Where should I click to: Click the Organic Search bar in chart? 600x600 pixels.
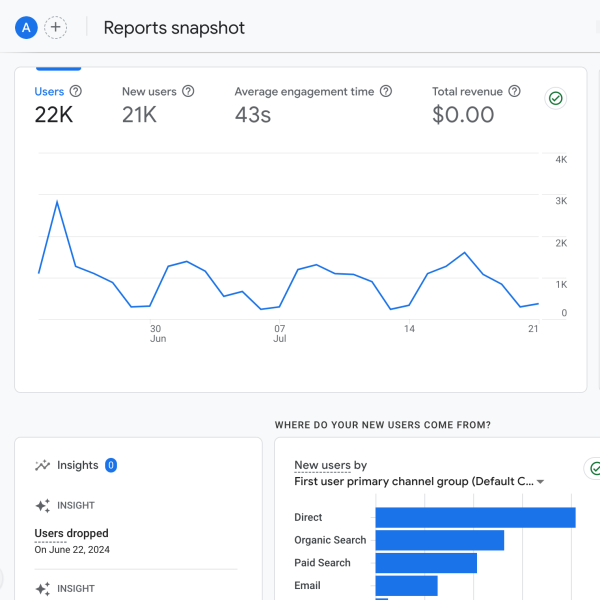pos(439,540)
